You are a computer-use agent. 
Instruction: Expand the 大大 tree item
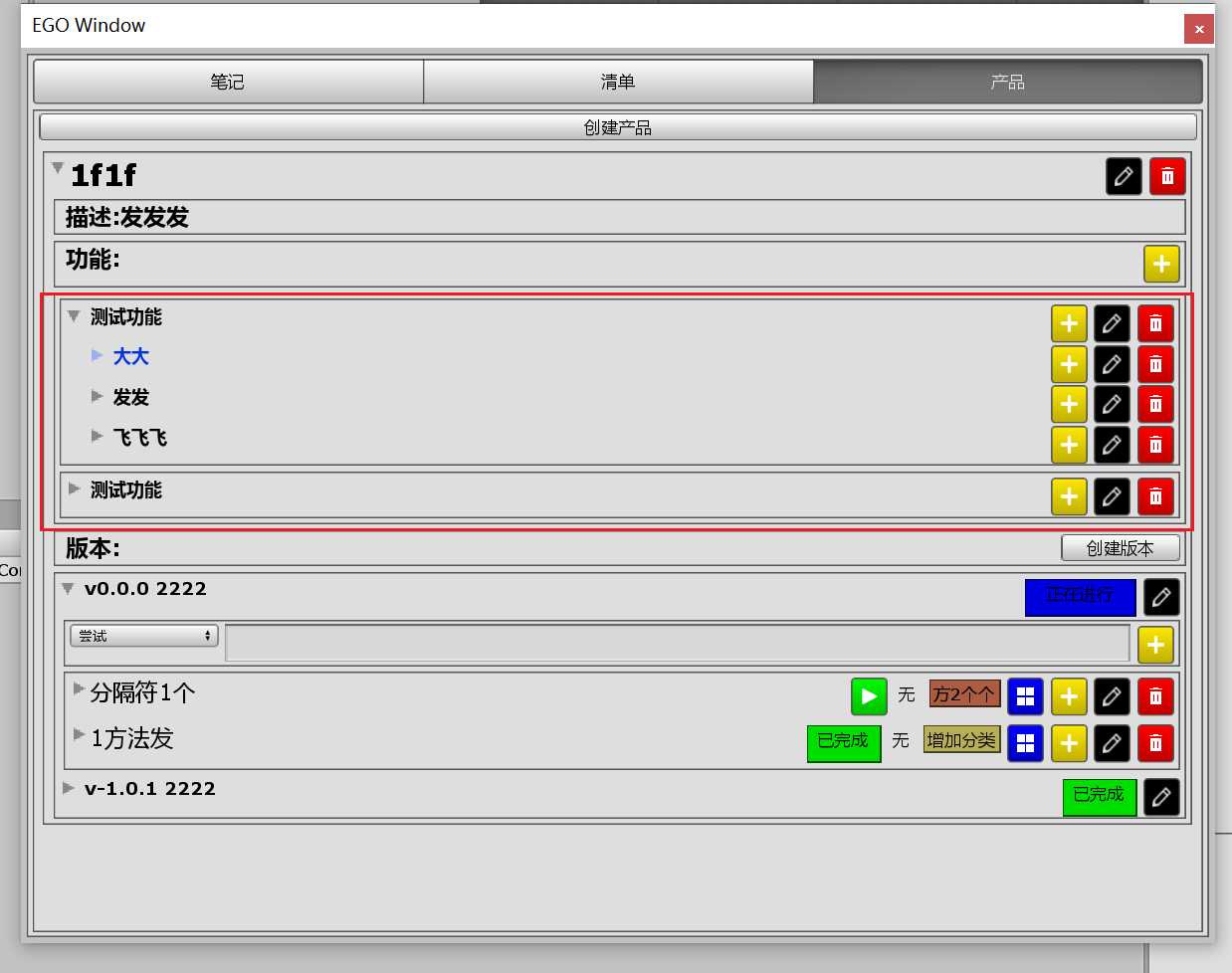click(x=98, y=355)
